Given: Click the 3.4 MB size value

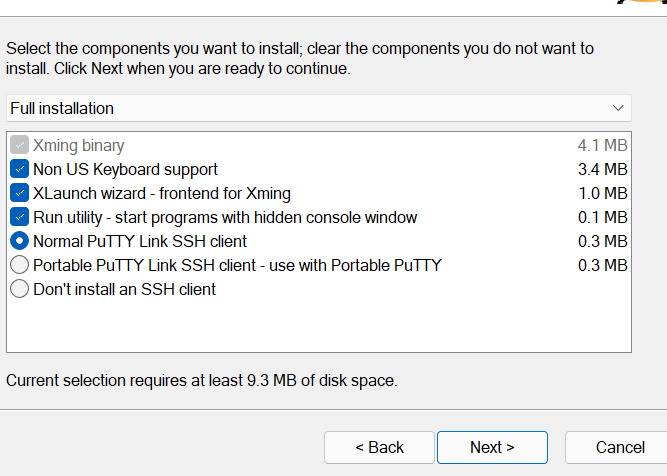Looking at the screenshot, I should coord(602,169).
